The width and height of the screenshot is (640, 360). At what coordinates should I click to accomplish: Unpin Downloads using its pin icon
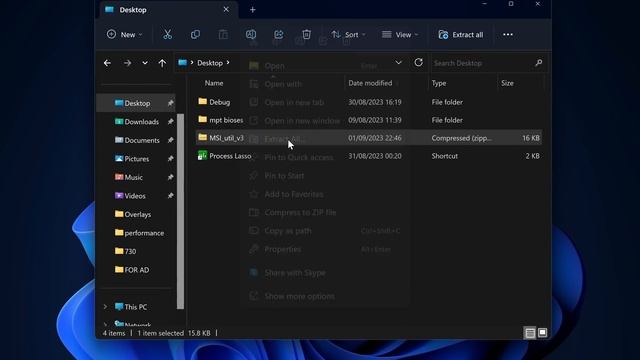click(170, 122)
